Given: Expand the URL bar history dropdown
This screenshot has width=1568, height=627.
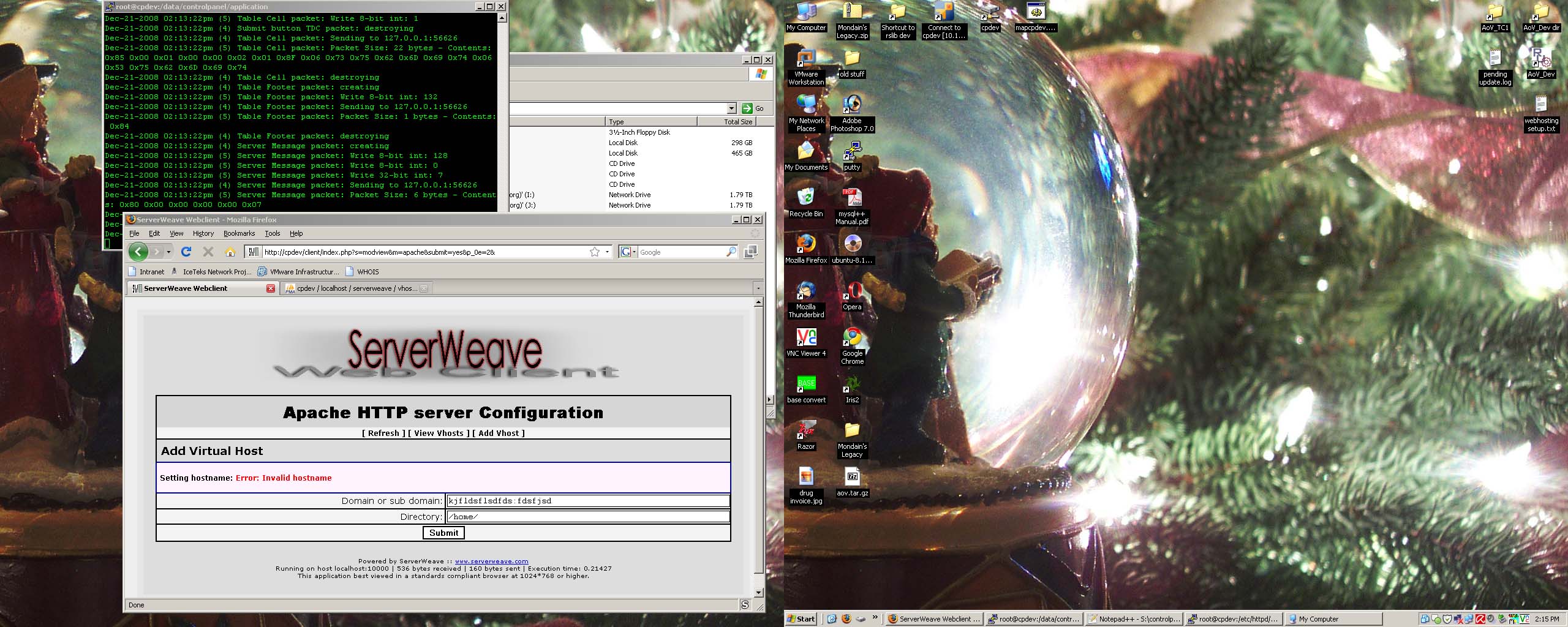Looking at the screenshot, I should tap(607, 252).
